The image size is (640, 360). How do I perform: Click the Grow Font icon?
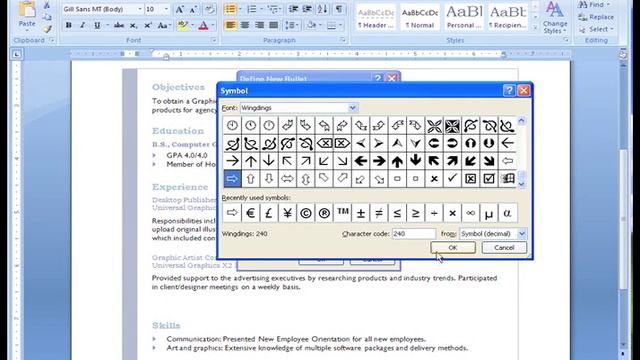click(180, 9)
